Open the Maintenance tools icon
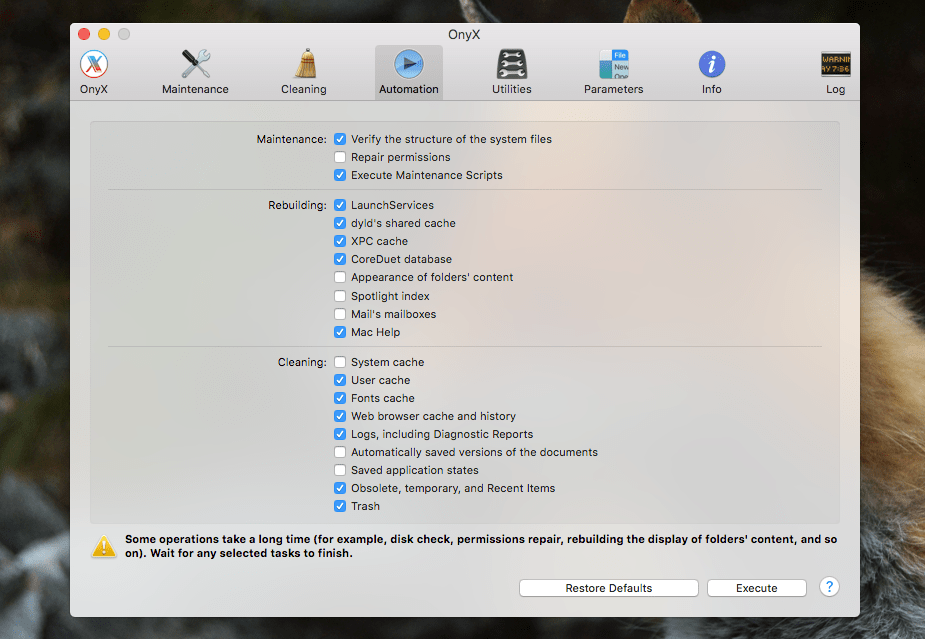This screenshot has width=925, height=639. [x=195, y=64]
